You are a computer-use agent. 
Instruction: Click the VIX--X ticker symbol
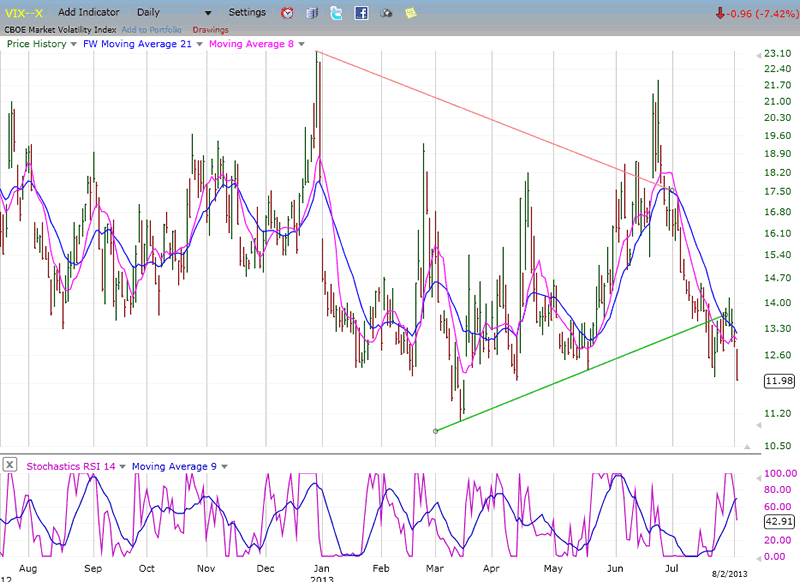(x=23, y=13)
